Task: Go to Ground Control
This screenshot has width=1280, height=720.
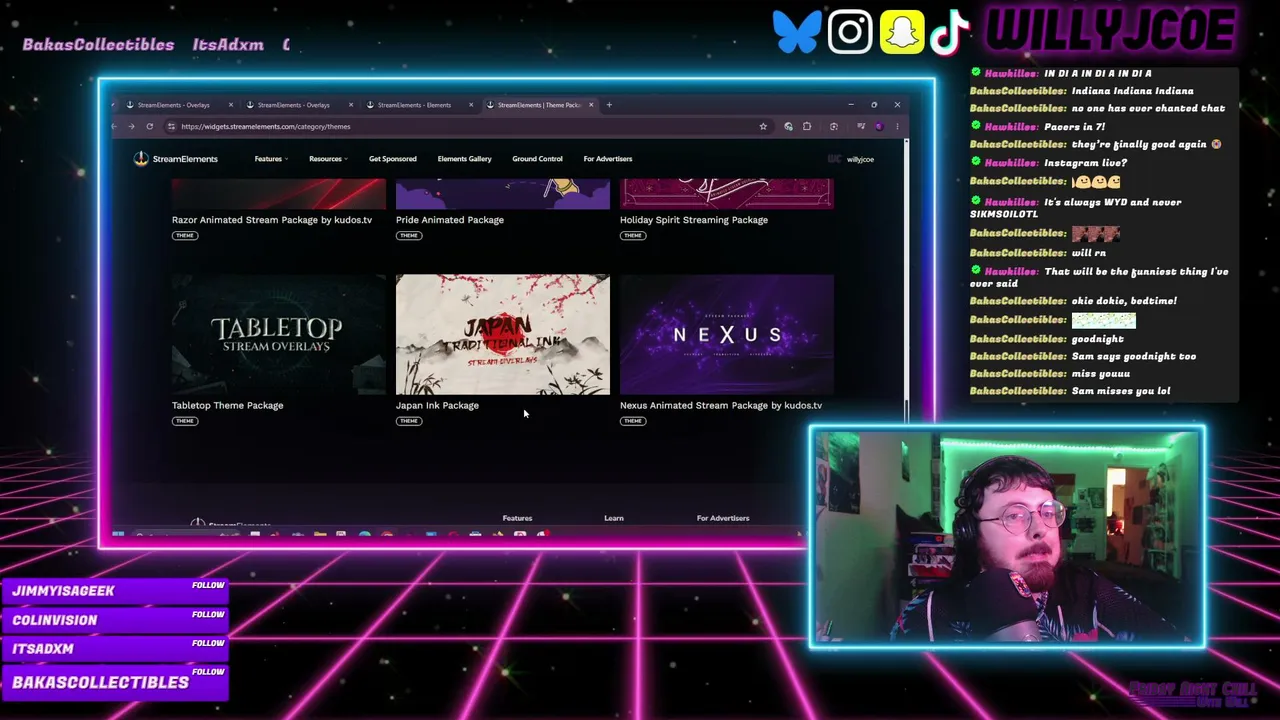Action: [x=537, y=158]
